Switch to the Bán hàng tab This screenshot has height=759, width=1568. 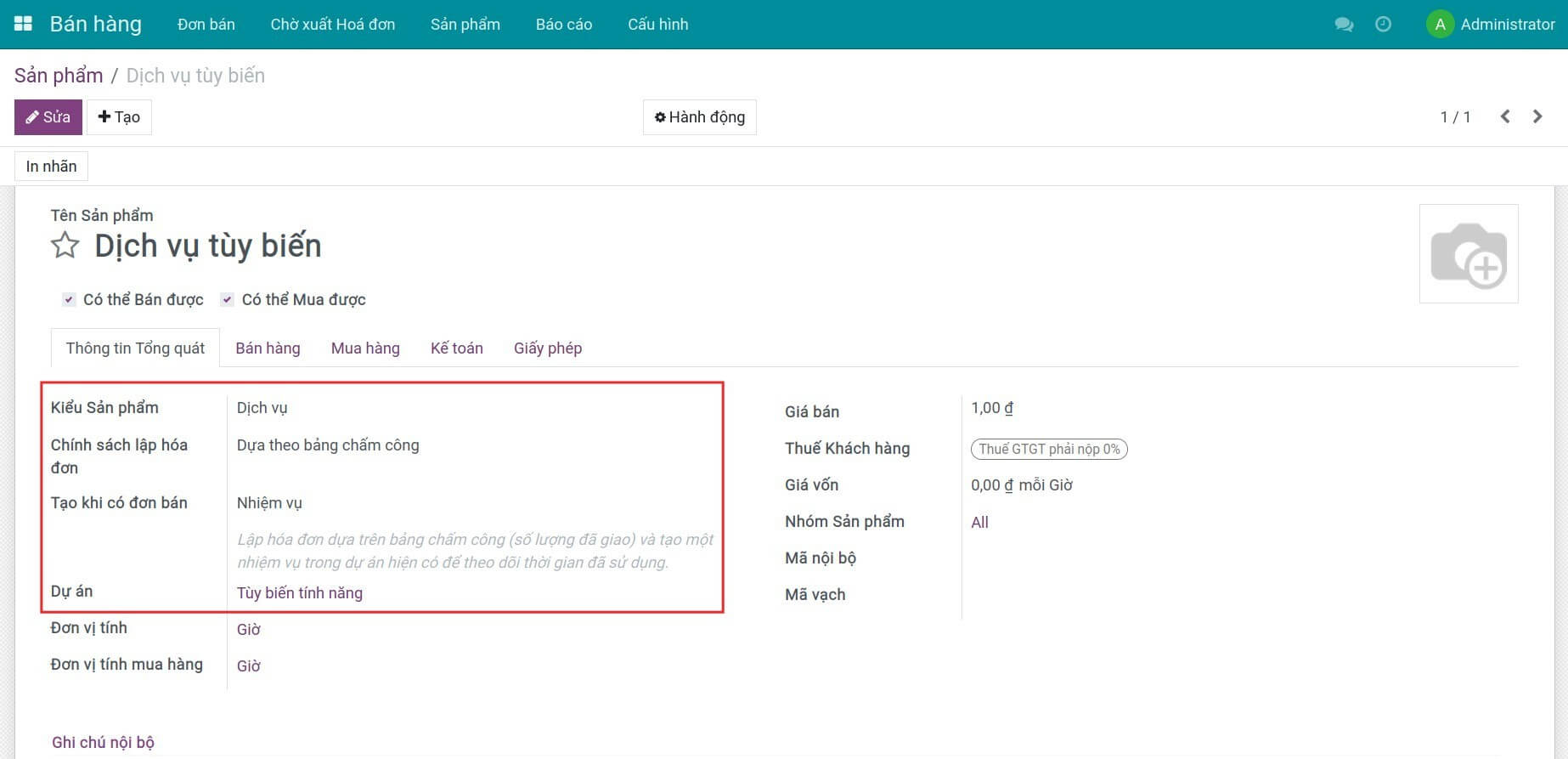pos(268,348)
